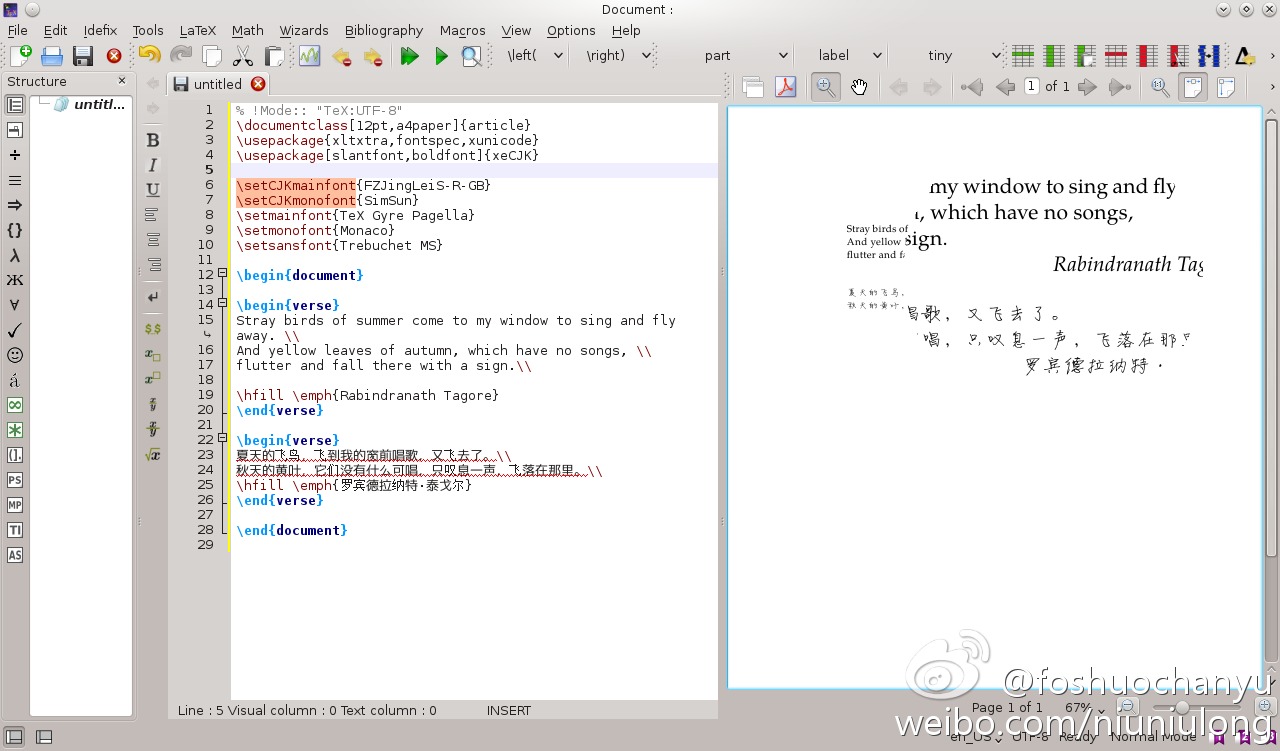Run Quick Build double green arrow

[409, 56]
